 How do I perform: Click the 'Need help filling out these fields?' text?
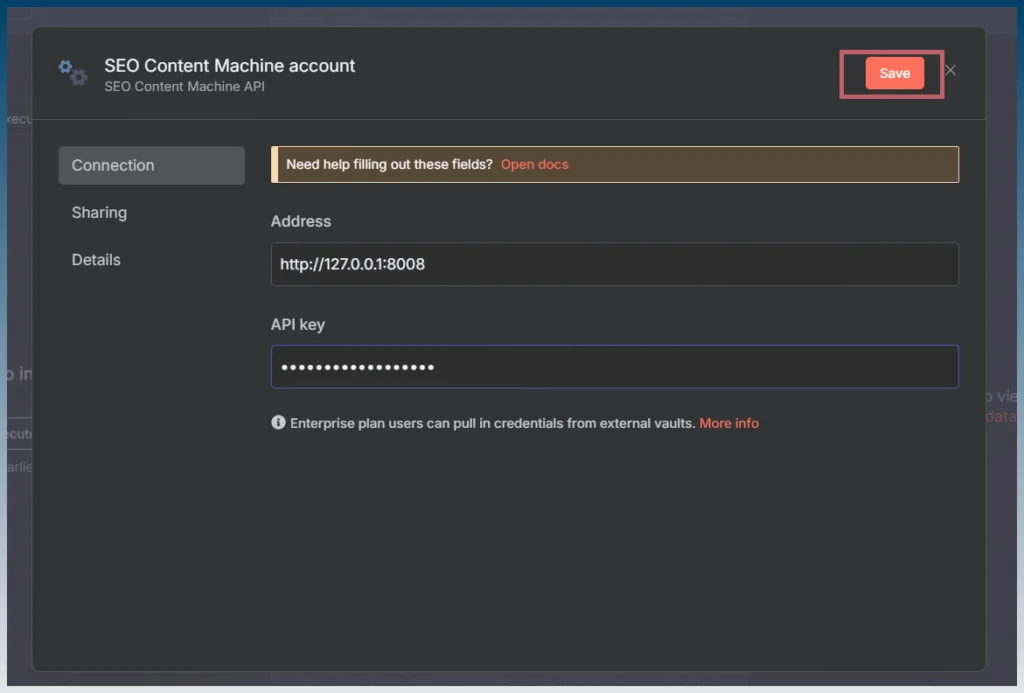pyautogui.click(x=389, y=165)
